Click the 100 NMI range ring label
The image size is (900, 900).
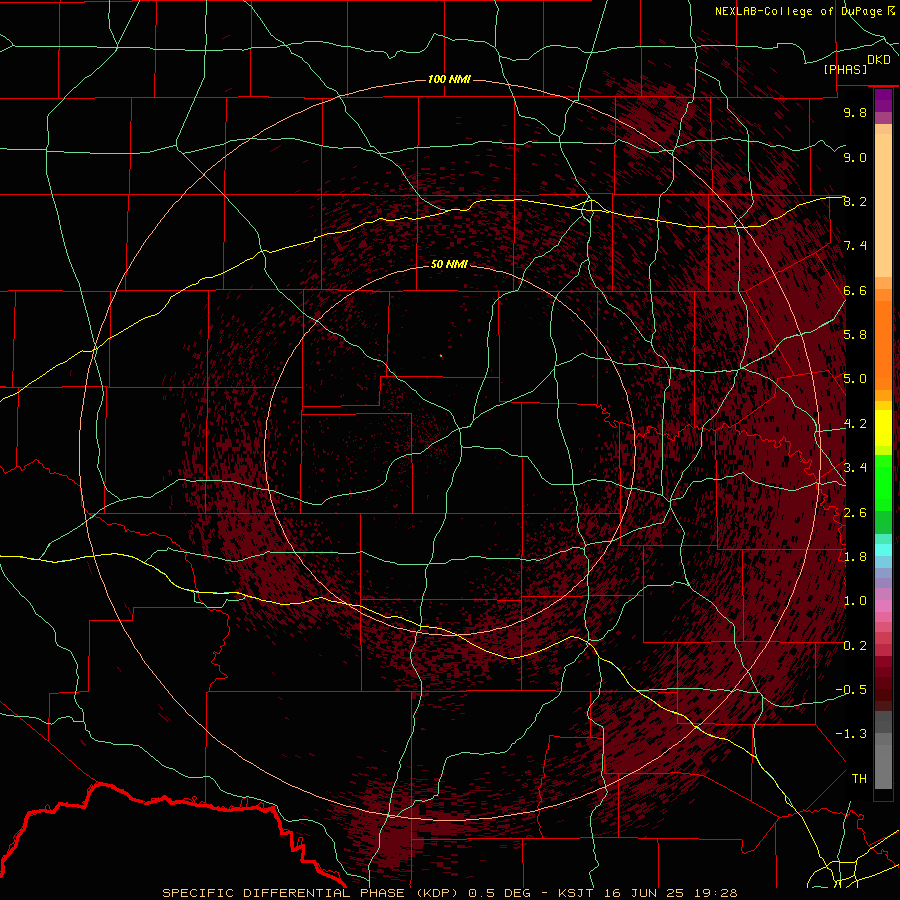point(449,79)
